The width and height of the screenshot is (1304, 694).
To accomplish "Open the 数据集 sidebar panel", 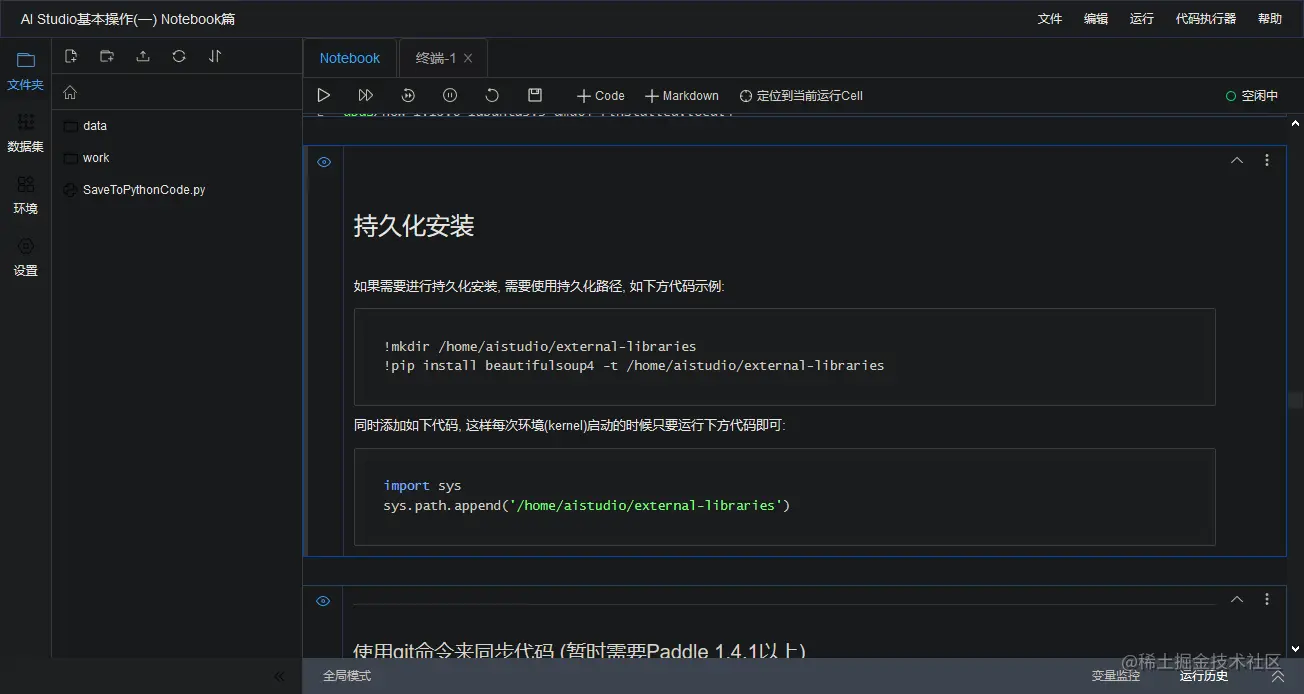I will 25,132.
